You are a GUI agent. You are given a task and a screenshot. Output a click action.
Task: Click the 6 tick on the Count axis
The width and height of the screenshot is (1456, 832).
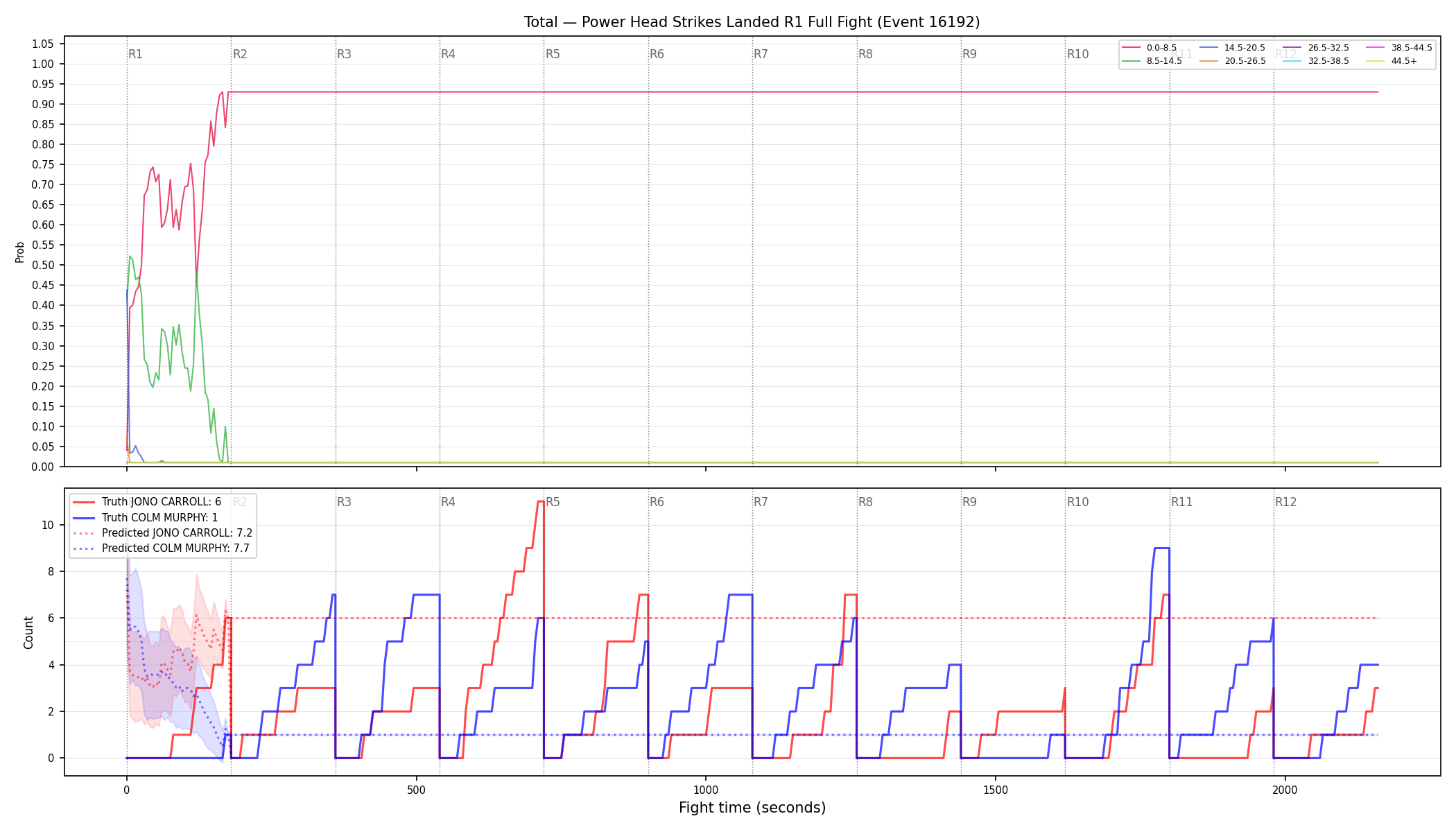[x=51, y=618]
